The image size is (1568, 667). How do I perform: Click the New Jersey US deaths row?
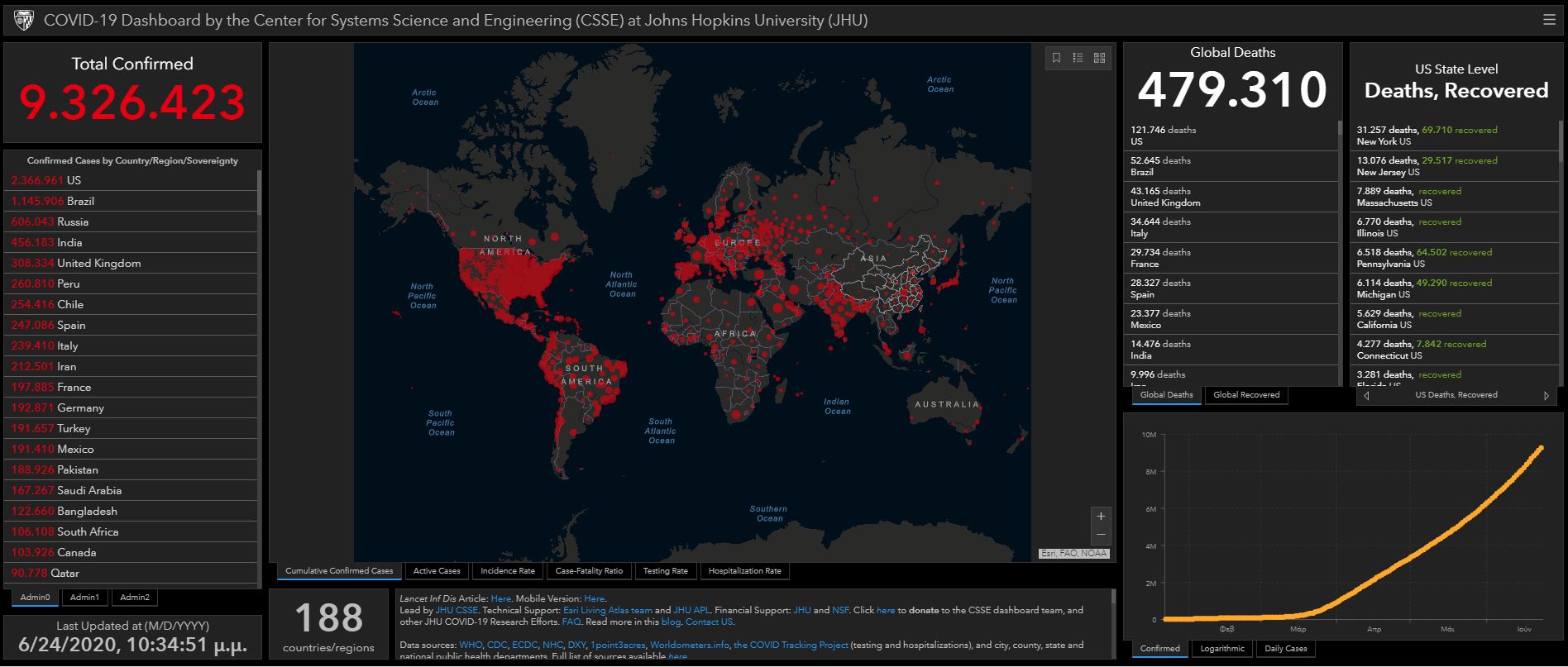1456,166
